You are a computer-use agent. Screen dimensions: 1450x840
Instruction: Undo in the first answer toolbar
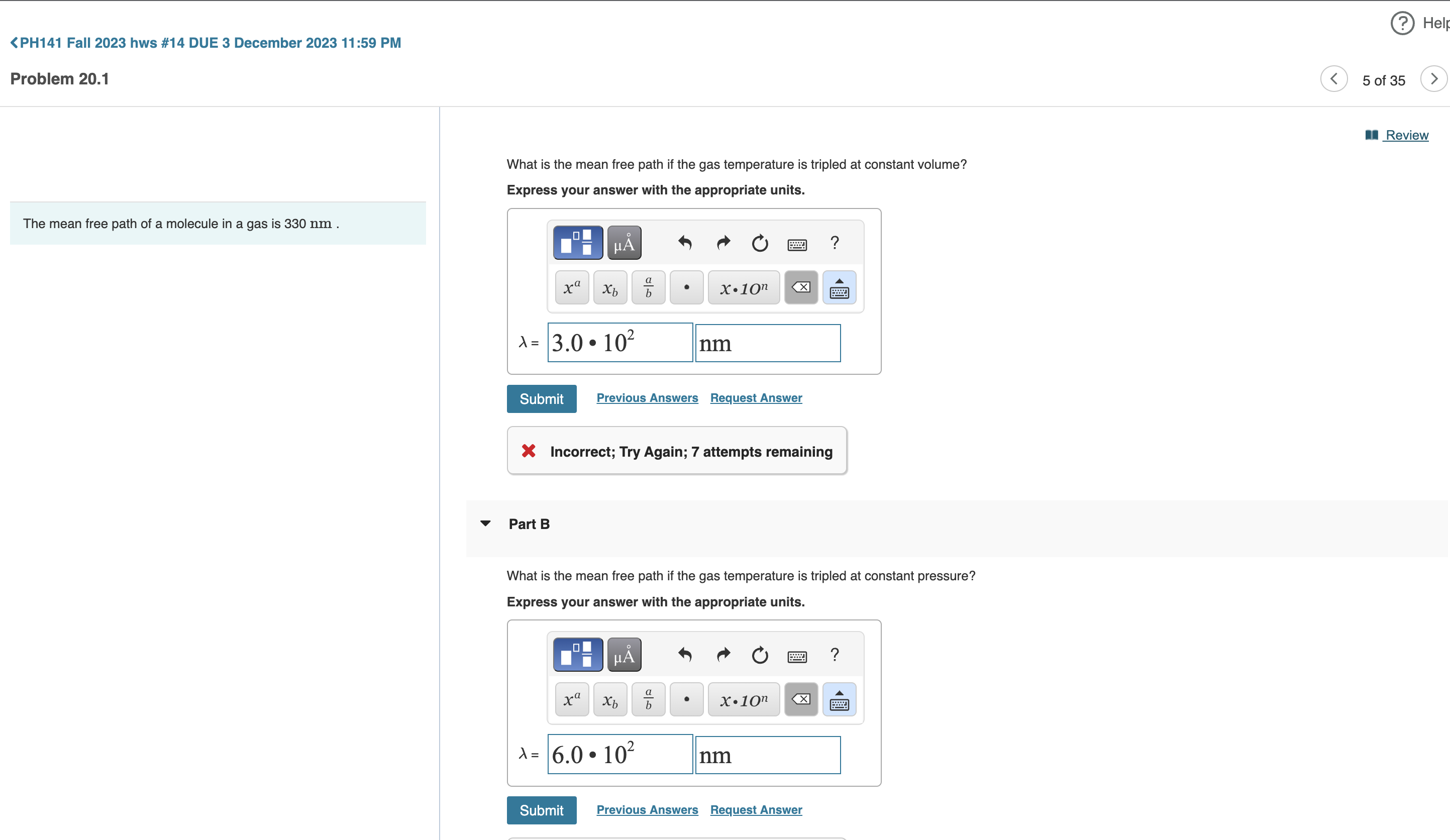(685, 243)
